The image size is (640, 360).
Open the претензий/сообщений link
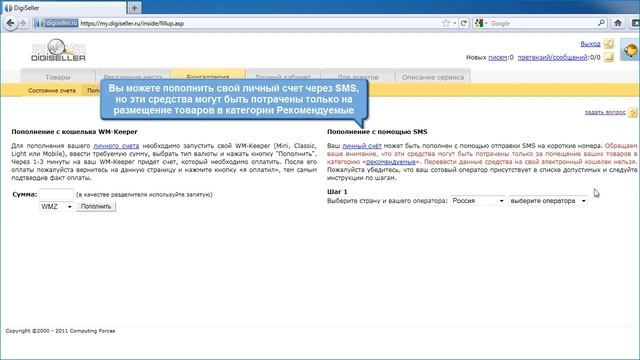click(552, 58)
